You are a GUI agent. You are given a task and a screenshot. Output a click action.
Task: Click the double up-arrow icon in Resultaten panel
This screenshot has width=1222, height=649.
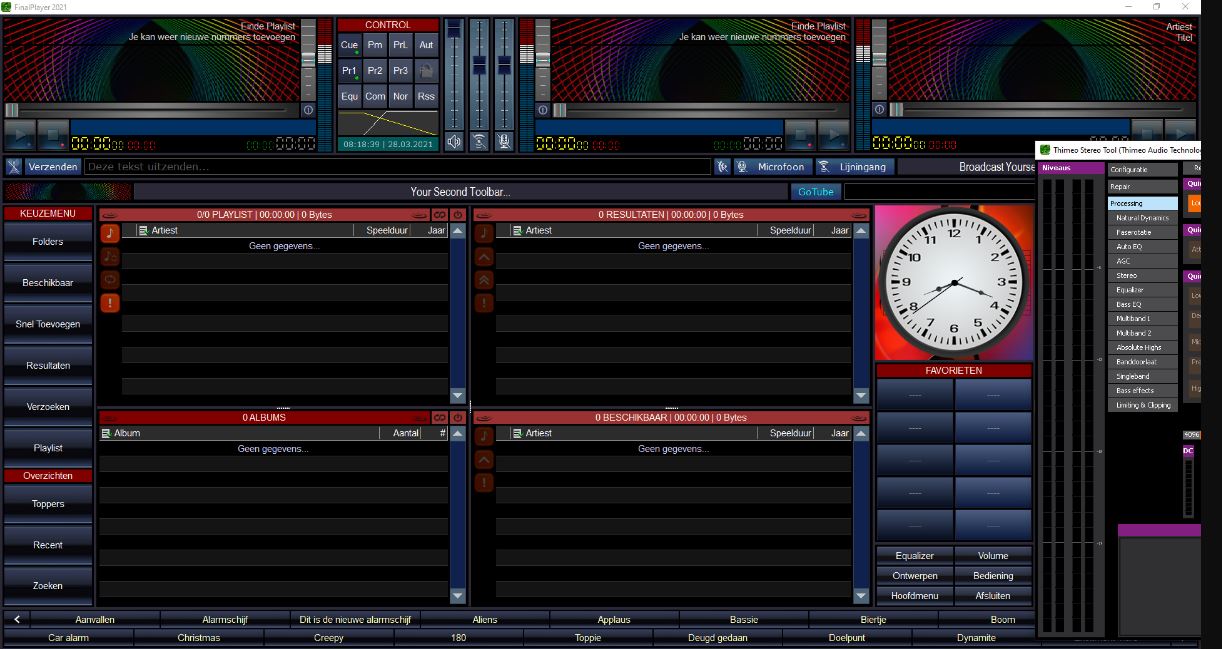point(484,280)
